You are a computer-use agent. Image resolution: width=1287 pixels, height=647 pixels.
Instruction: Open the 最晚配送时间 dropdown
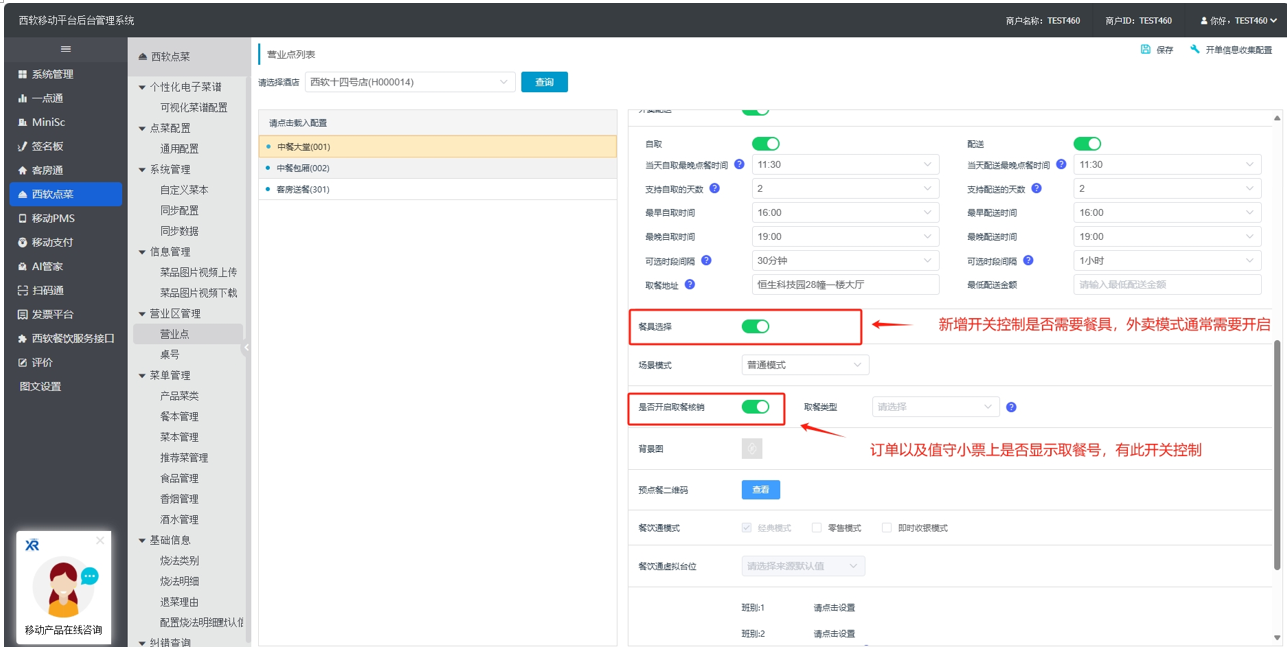coord(1168,237)
